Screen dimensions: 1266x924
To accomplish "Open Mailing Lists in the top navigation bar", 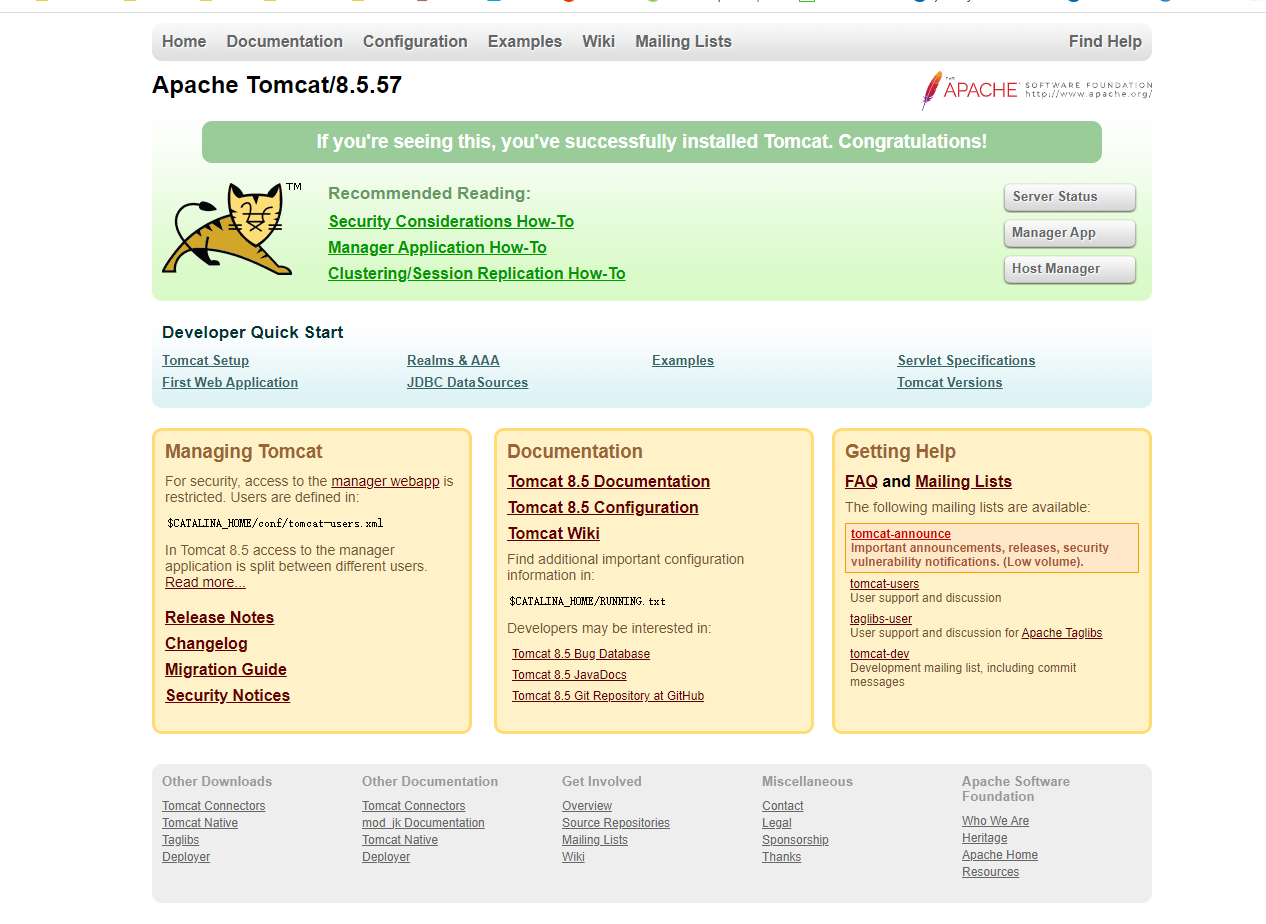I will (x=684, y=41).
